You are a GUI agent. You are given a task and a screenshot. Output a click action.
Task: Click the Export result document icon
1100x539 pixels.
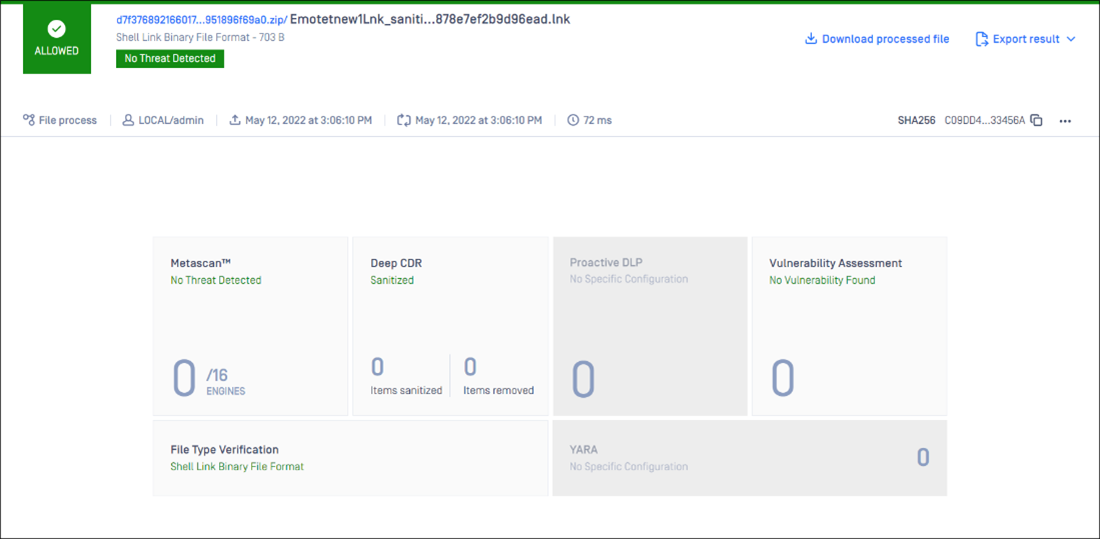pos(981,39)
